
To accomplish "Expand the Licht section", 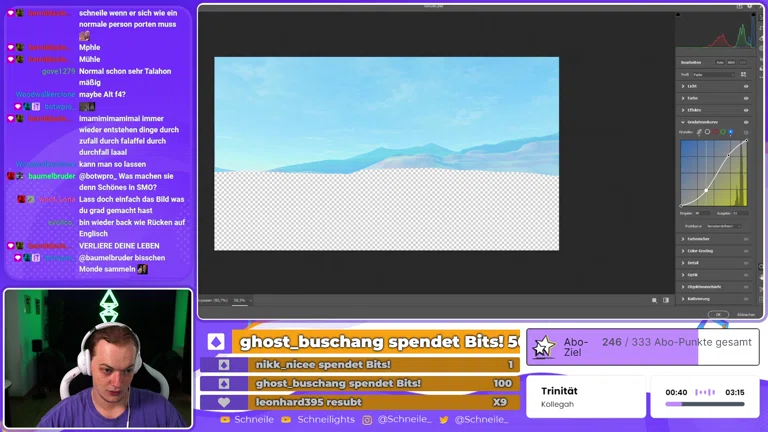I will pyautogui.click(x=683, y=86).
